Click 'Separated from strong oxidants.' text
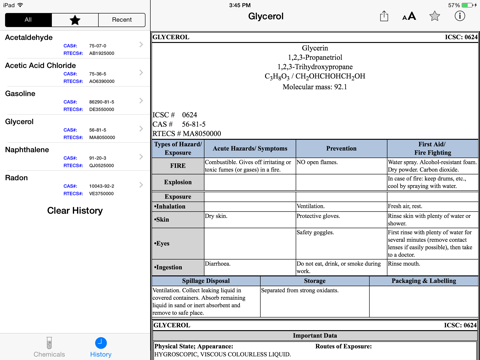Screen dimensions: 480x360 click(x=300, y=290)
